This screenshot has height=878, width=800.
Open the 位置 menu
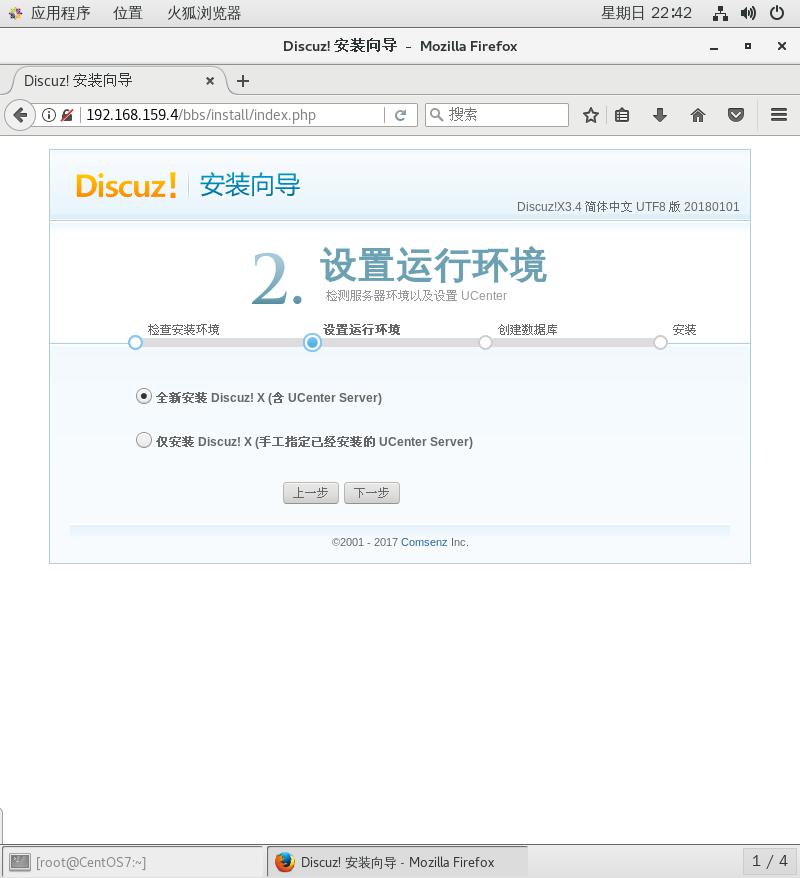tap(128, 13)
